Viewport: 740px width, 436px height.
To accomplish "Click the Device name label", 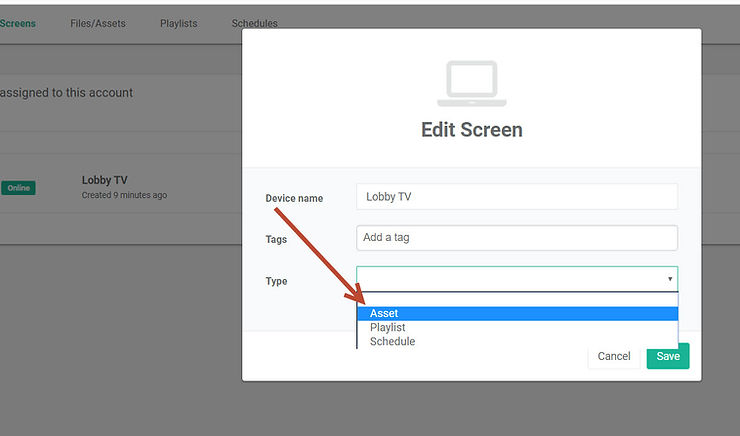I will [x=294, y=198].
